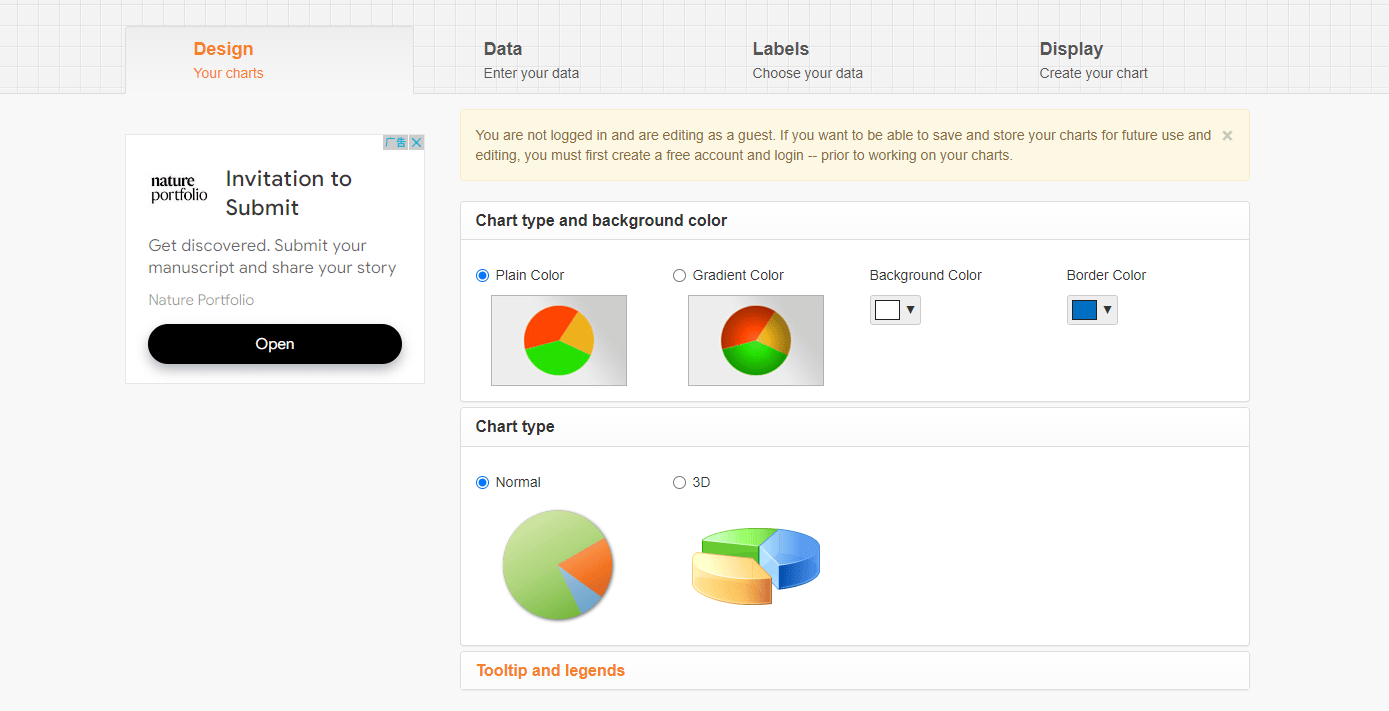The width and height of the screenshot is (1389, 711).
Task: Expand the Tooltip and legends section
Action: coord(550,671)
